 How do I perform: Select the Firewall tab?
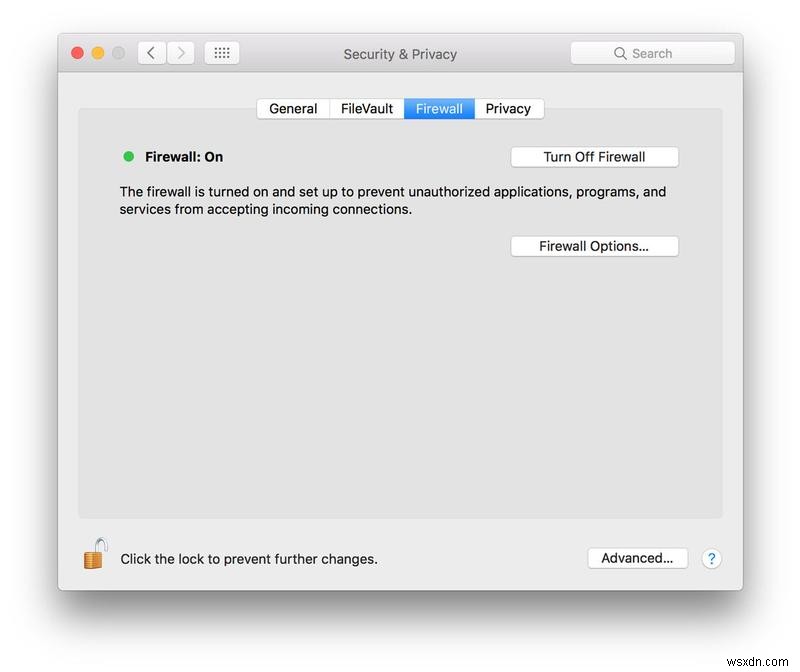coord(439,109)
